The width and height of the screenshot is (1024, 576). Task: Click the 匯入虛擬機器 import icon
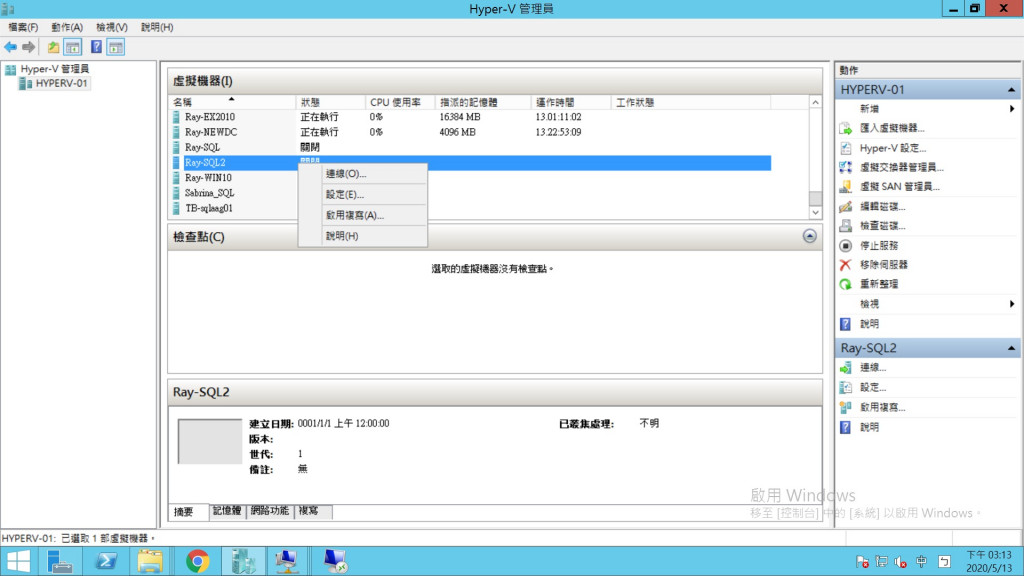tap(846, 129)
